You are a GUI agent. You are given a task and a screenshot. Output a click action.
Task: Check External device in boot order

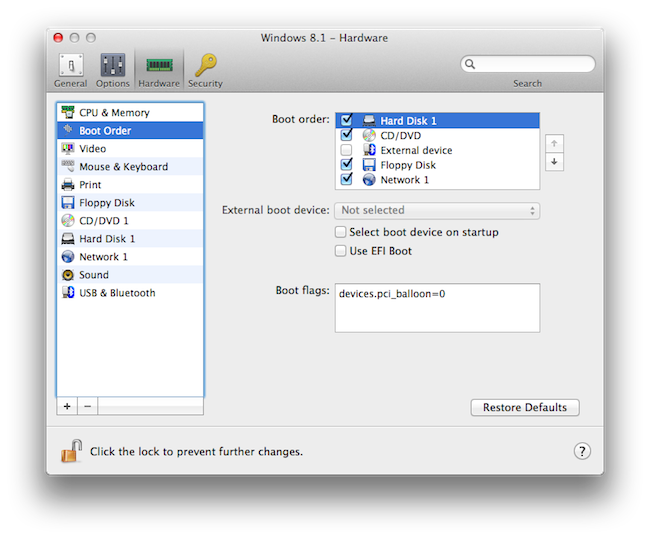[346, 150]
